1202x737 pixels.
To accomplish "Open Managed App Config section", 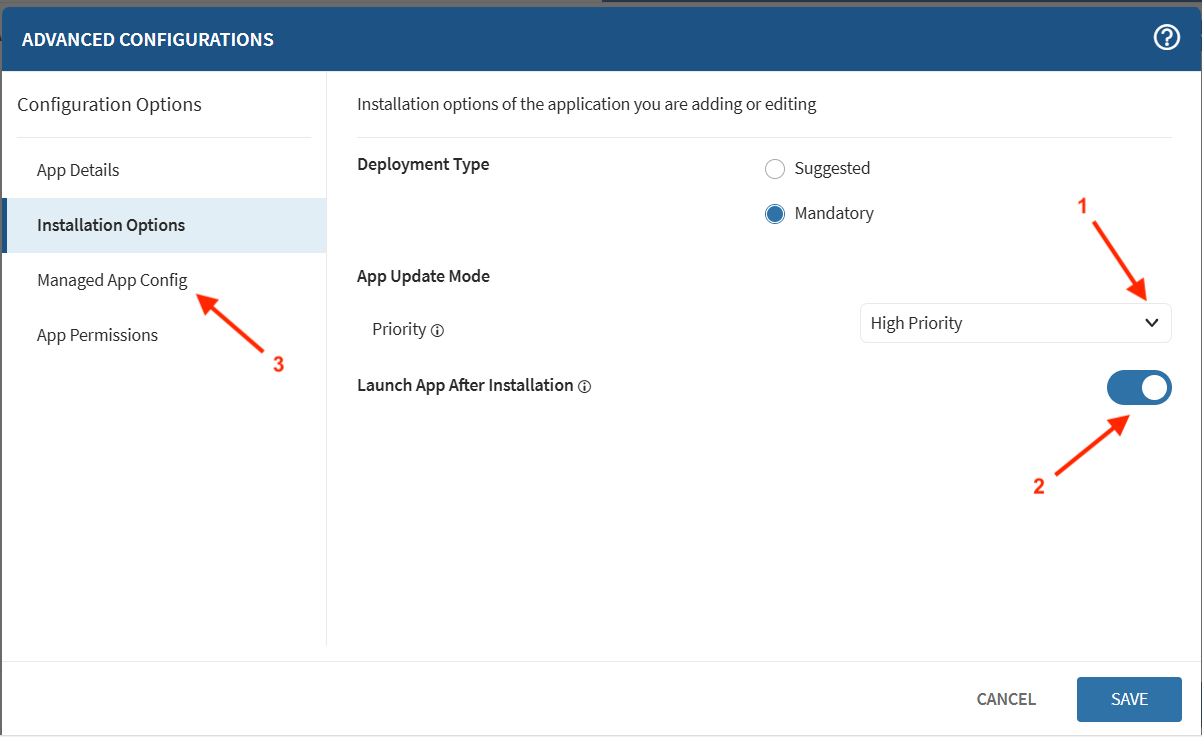I will pos(112,280).
